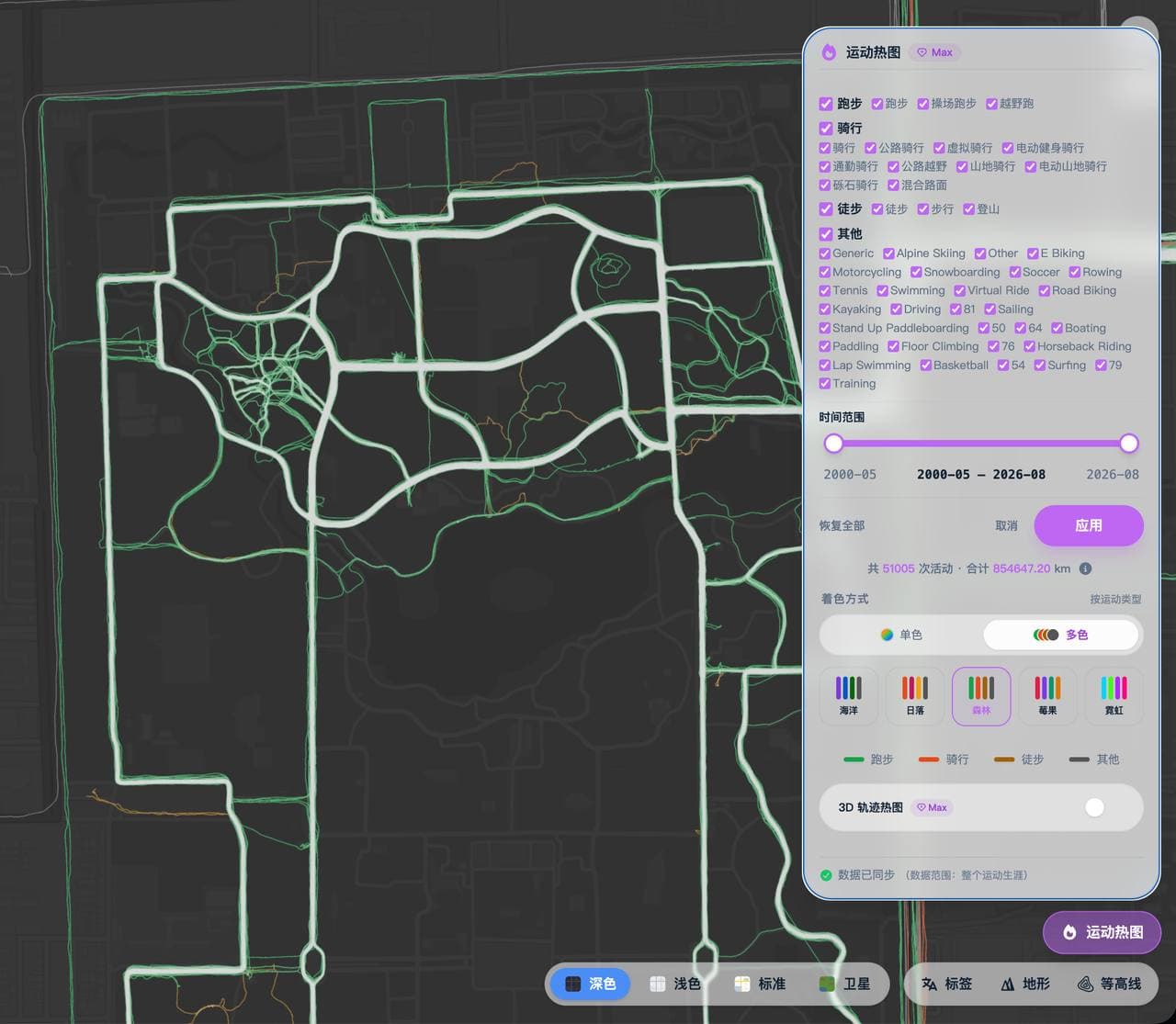This screenshot has width=1176, height=1024.
Task: Uncheck the 其他 category checkbox
Action: tap(826, 234)
